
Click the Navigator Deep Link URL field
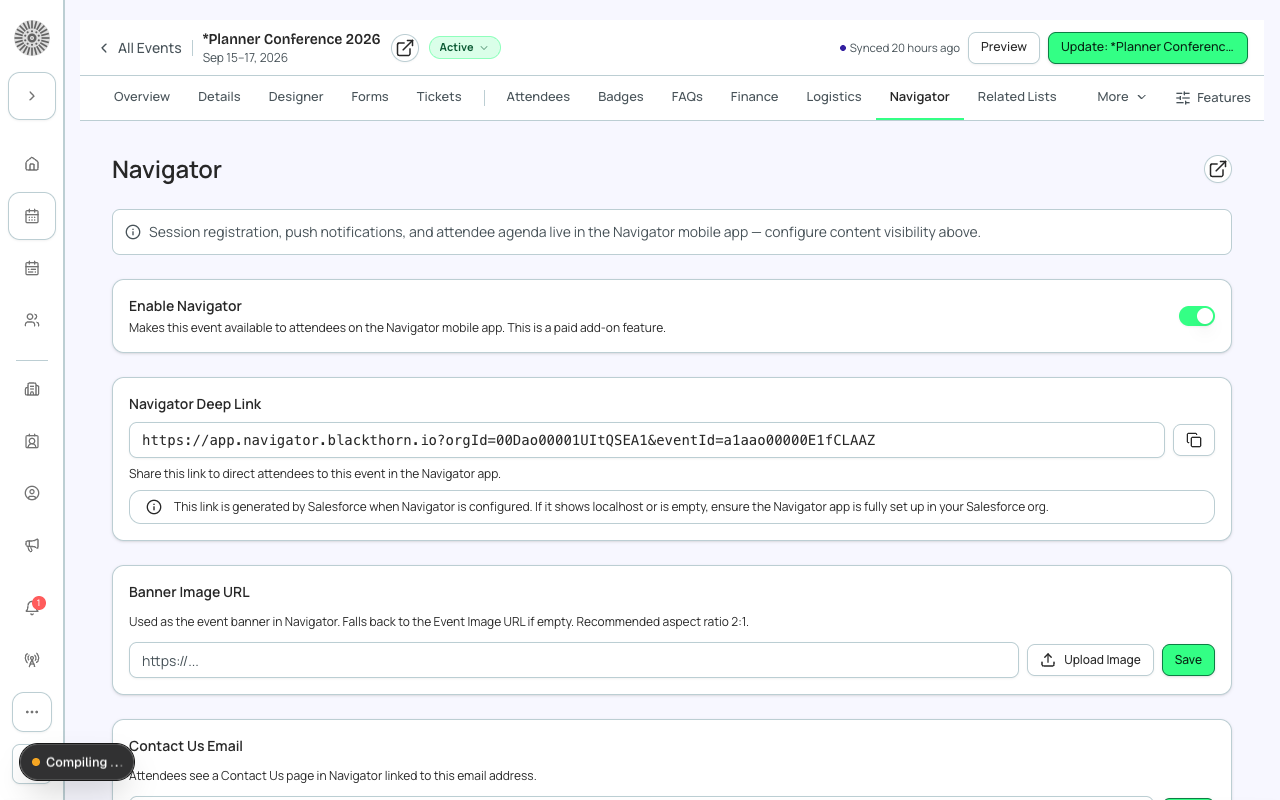(x=647, y=440)
